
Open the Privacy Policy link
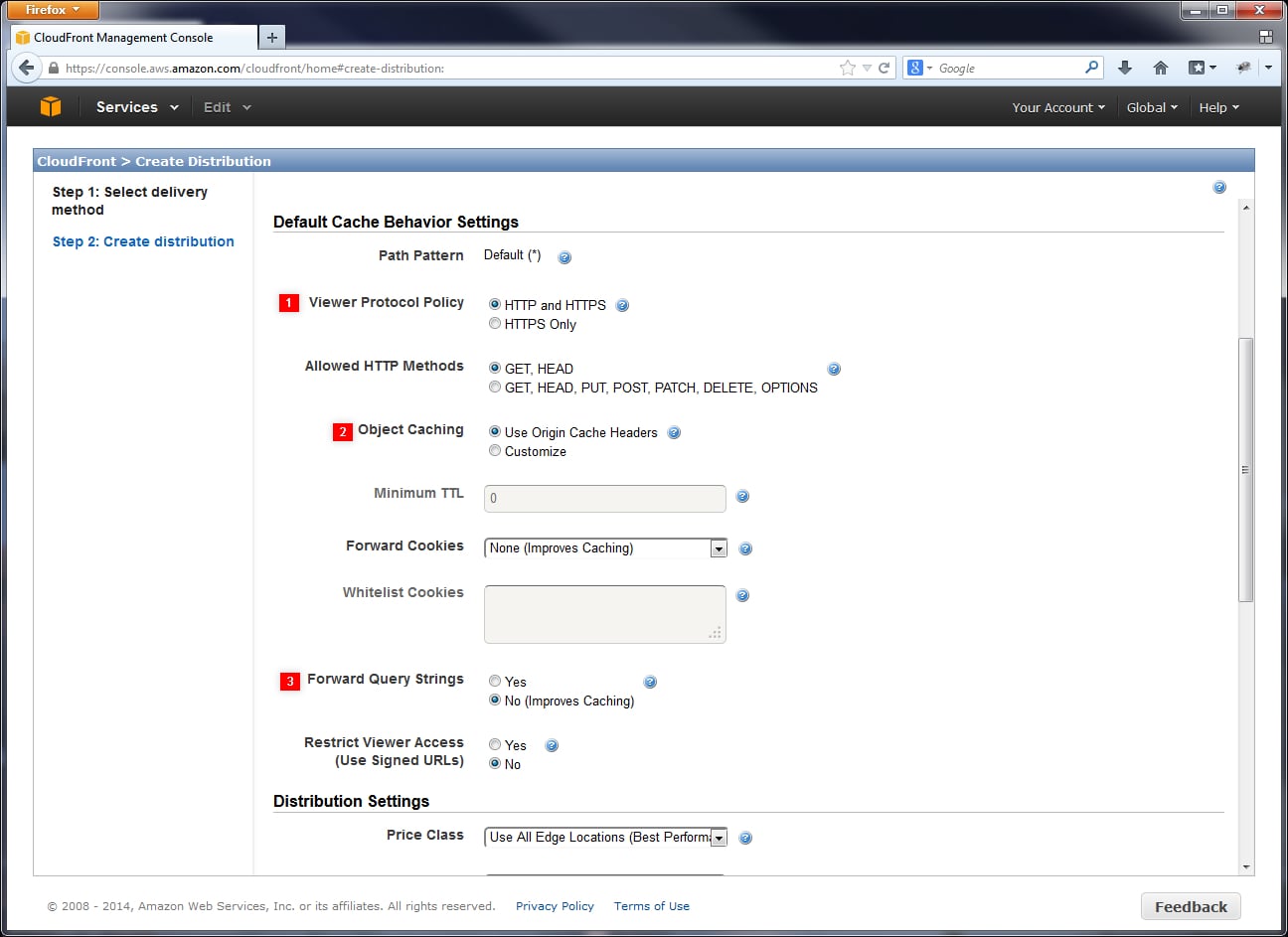(555, 906)
